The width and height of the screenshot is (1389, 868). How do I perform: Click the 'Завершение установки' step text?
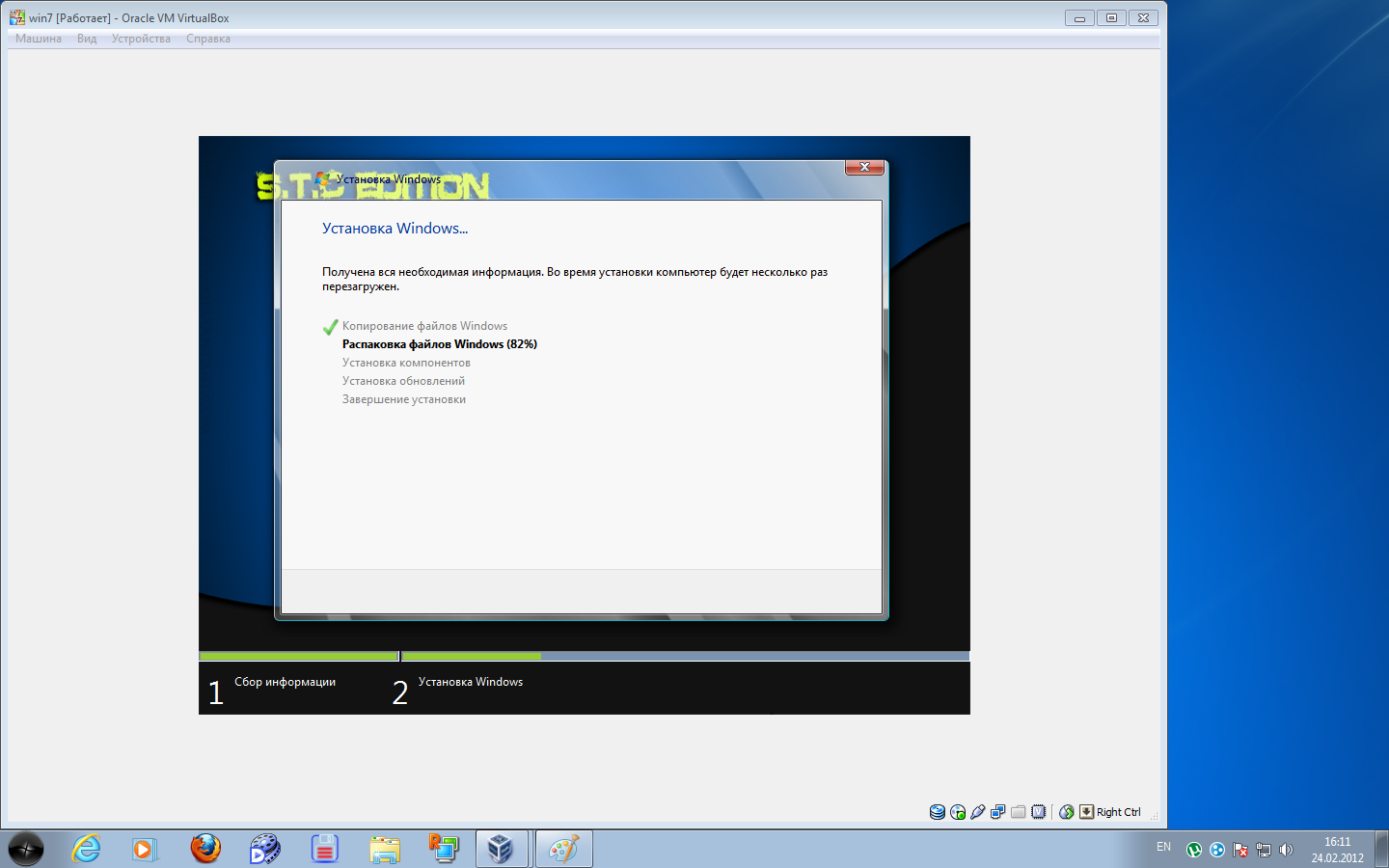coord(404,399)
